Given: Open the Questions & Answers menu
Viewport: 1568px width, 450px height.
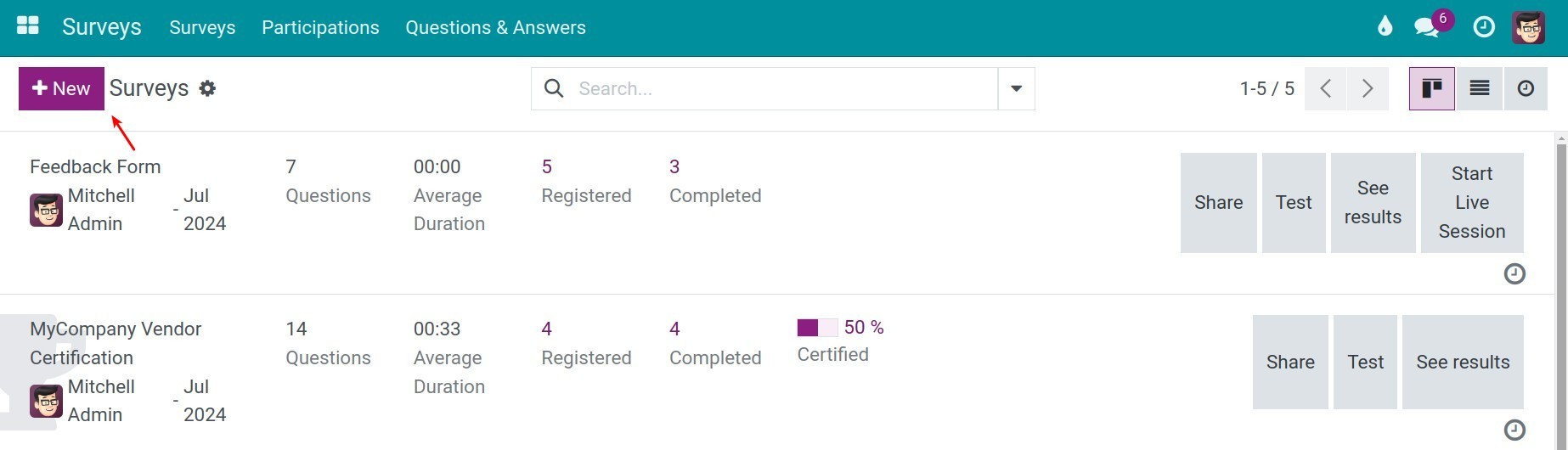Looking at the screenshot, I should (x=495, y=27).
